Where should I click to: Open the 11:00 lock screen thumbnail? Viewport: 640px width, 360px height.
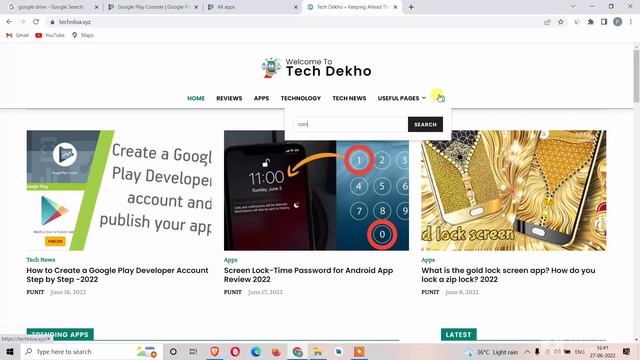tap(316, 190)
